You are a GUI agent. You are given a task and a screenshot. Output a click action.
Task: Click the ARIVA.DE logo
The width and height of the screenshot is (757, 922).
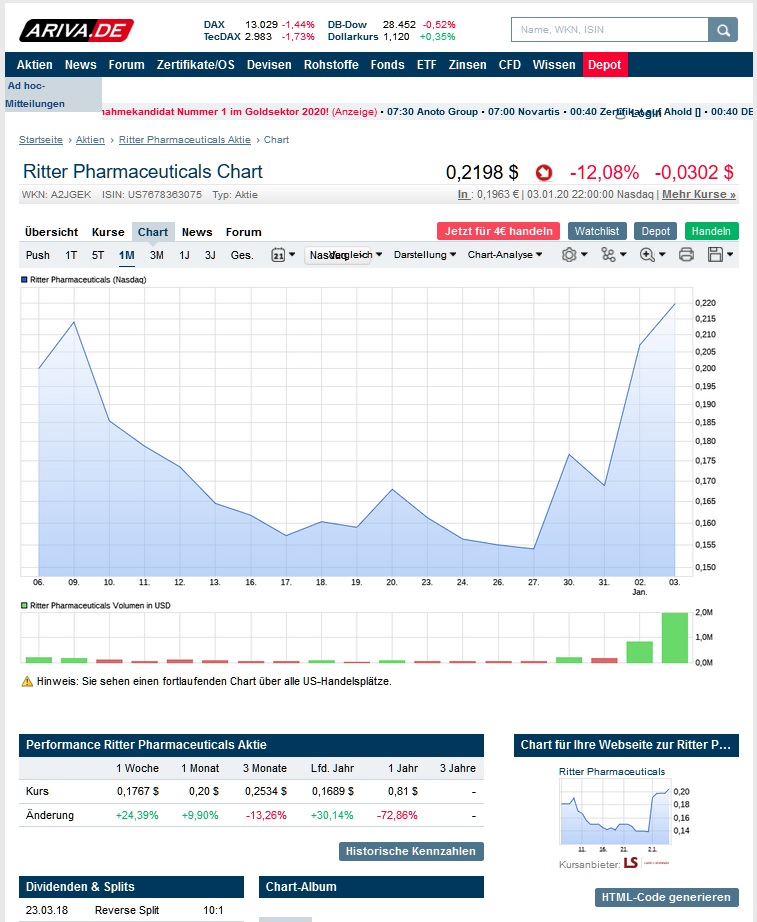pyautogui.click(x=76, y=30)
